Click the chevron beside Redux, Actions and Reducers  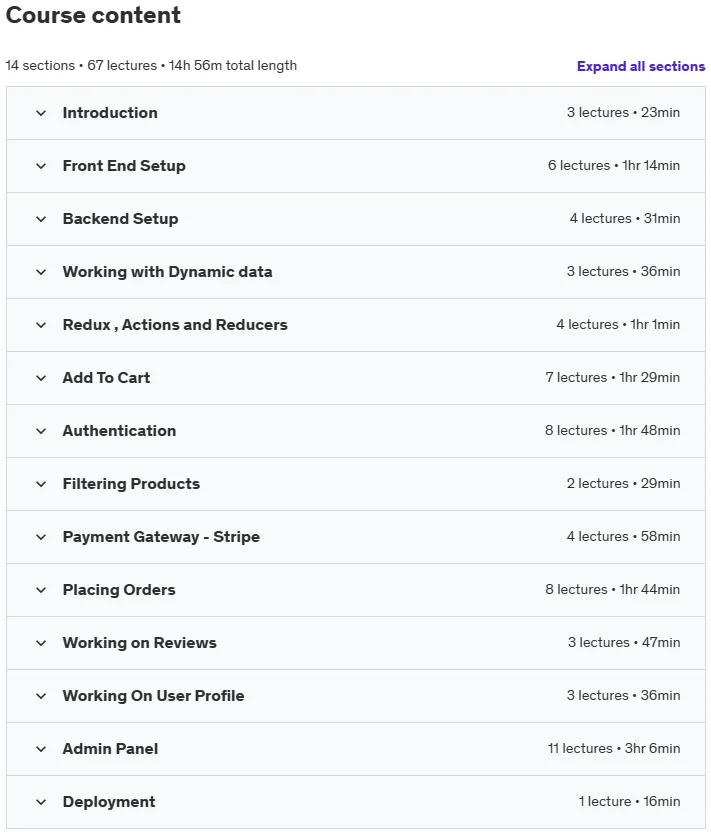(41, 325)
